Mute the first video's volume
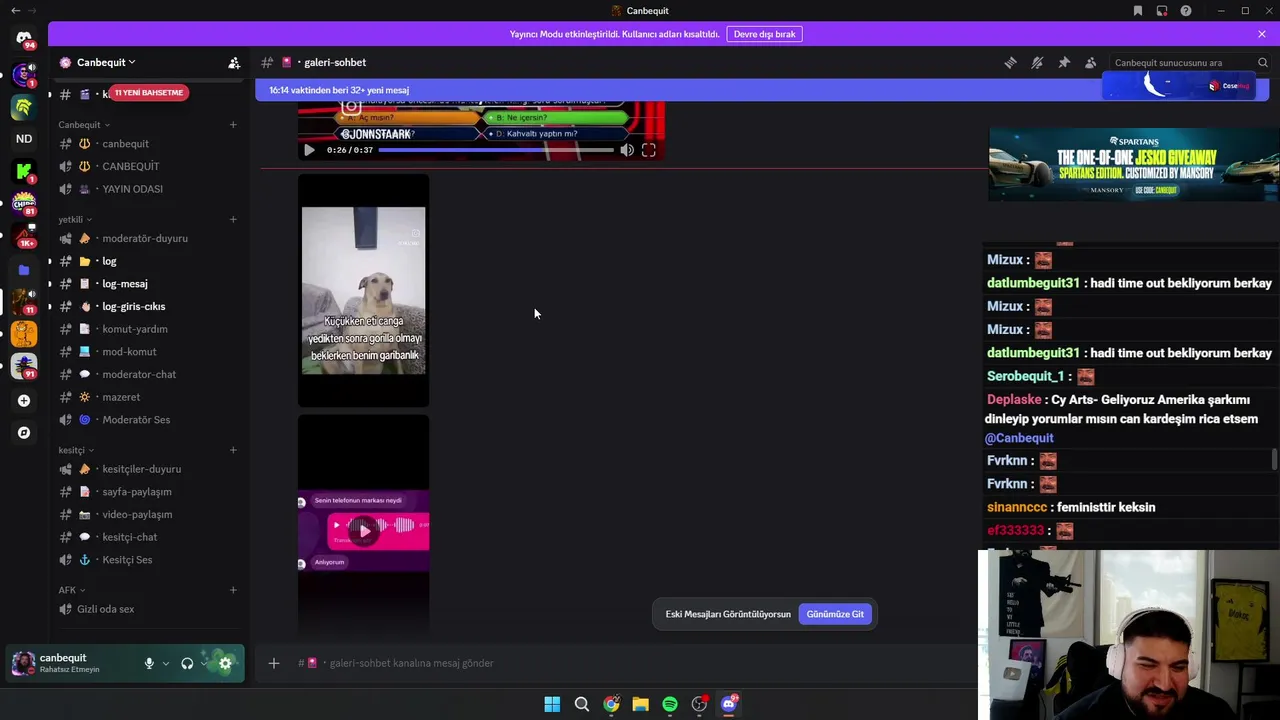Image resolution: width=1280 pixels, height=720 pixels. [627, 150]
